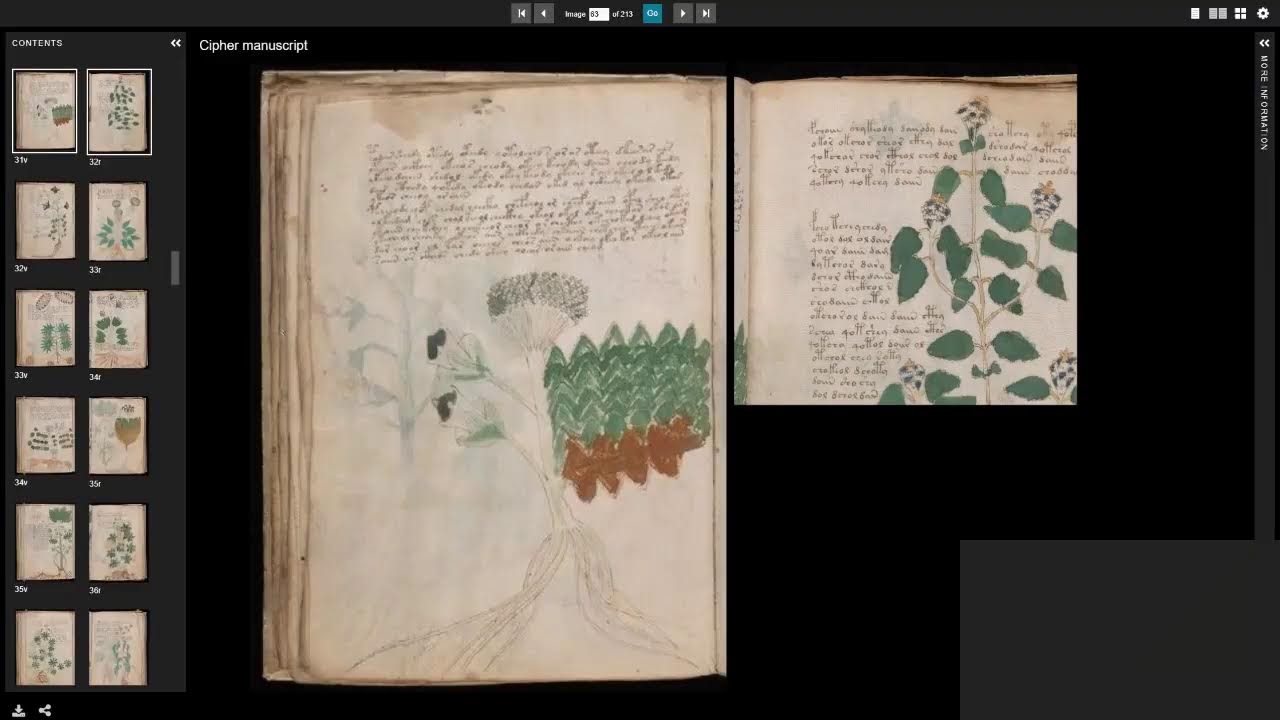This screenshot has height=720, width=1280.
Task: Open page thumbnail 33r
Action: pyautogui.click(x=118, y=221)
